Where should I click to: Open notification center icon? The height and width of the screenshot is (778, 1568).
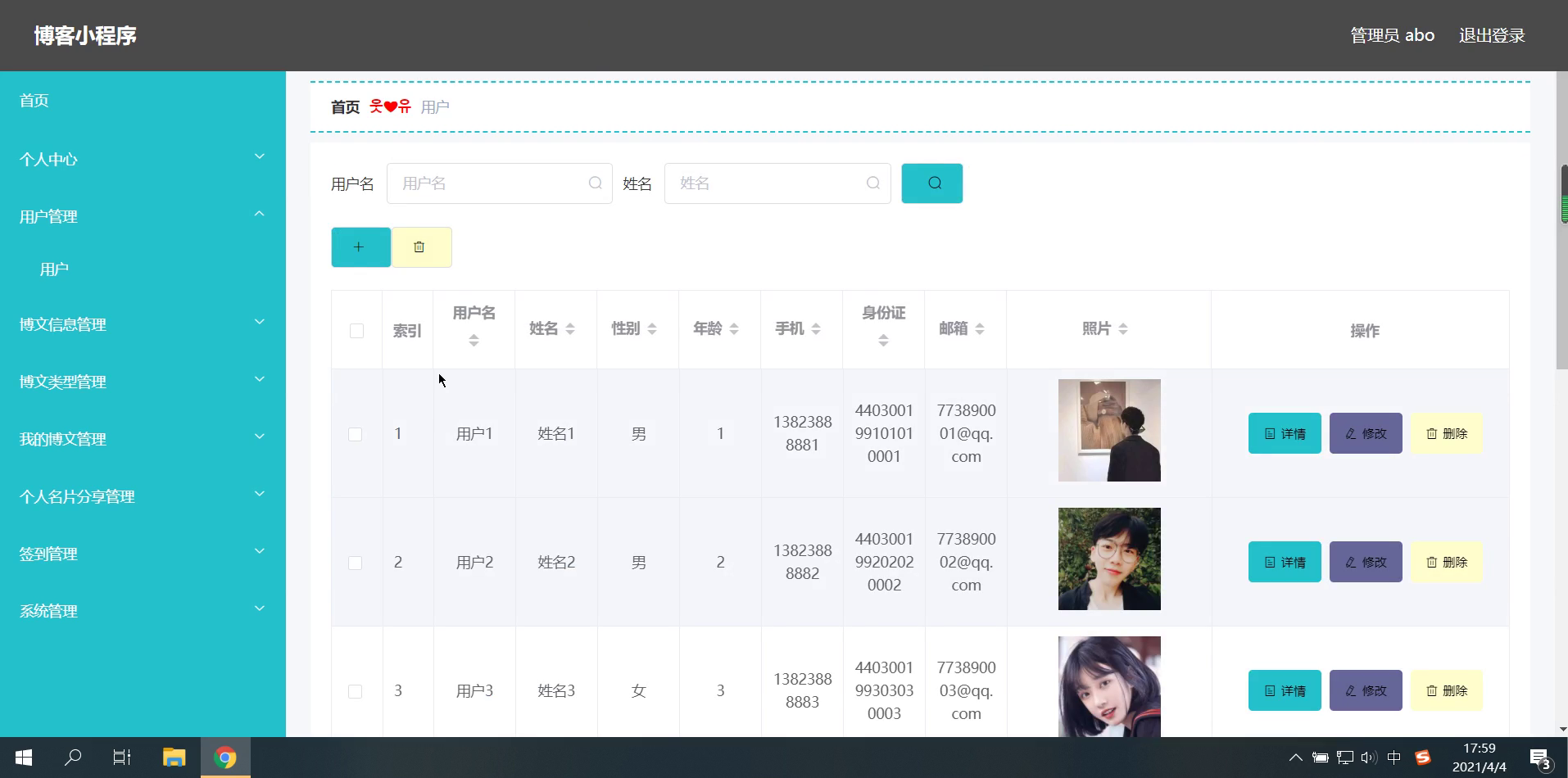pos(1540,758)
